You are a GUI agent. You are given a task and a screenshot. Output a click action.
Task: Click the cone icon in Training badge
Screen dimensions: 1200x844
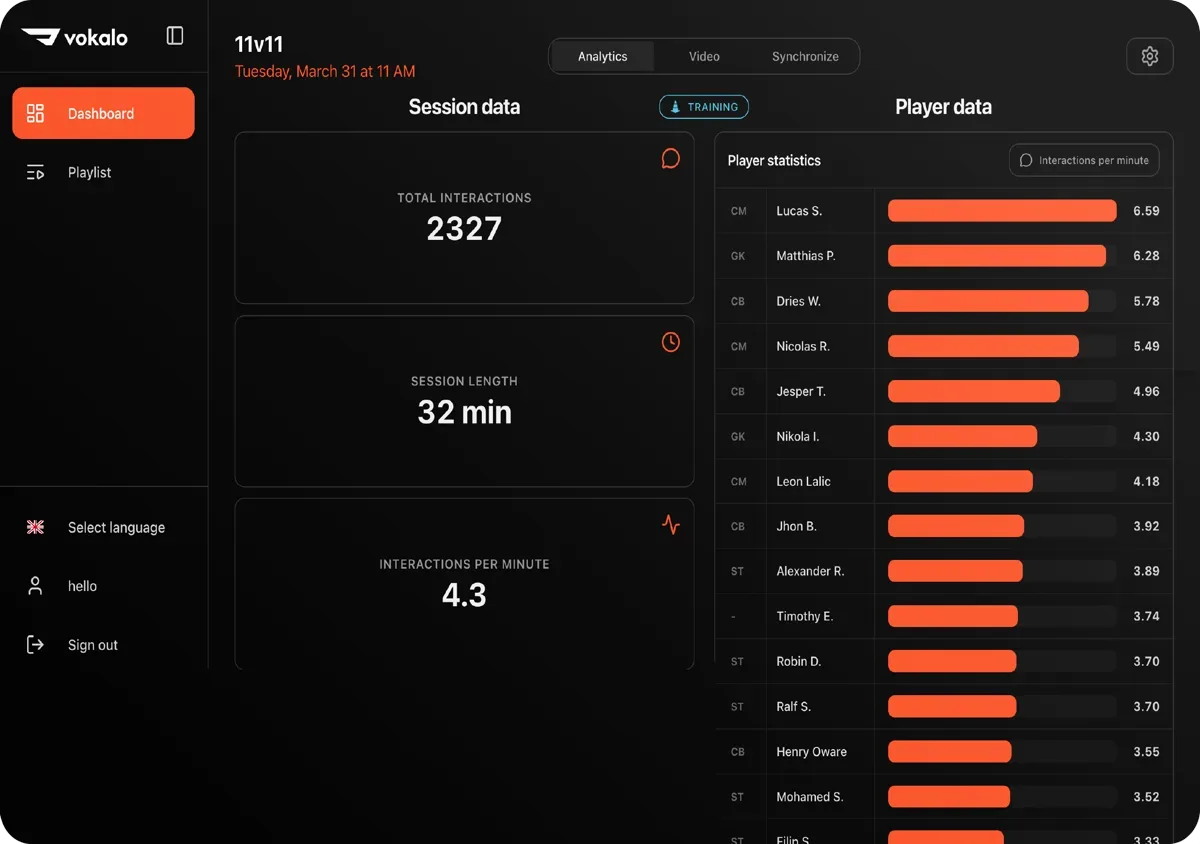coord(676,107)
